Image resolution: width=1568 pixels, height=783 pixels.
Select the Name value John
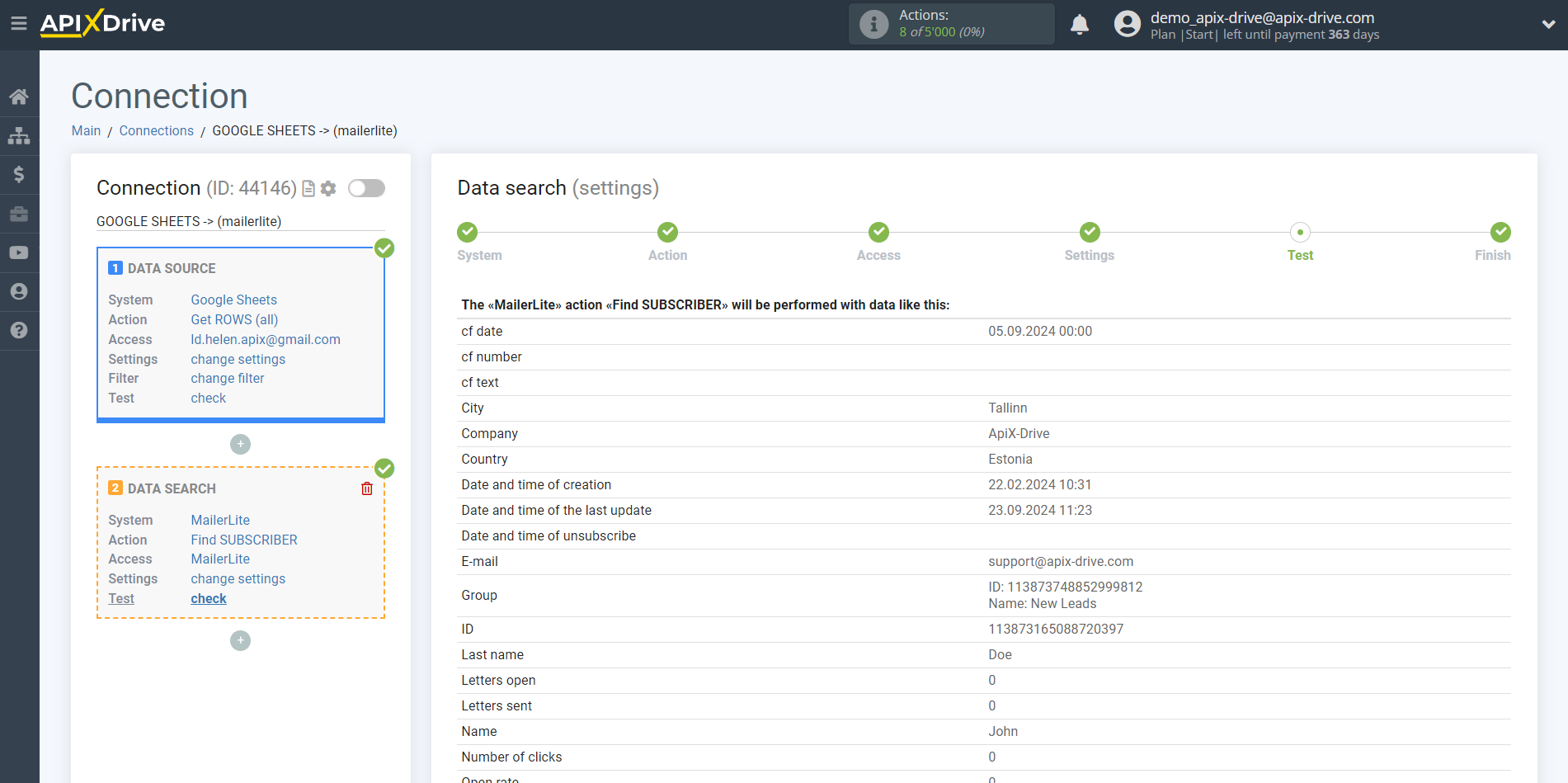(x=1003, y=732)
